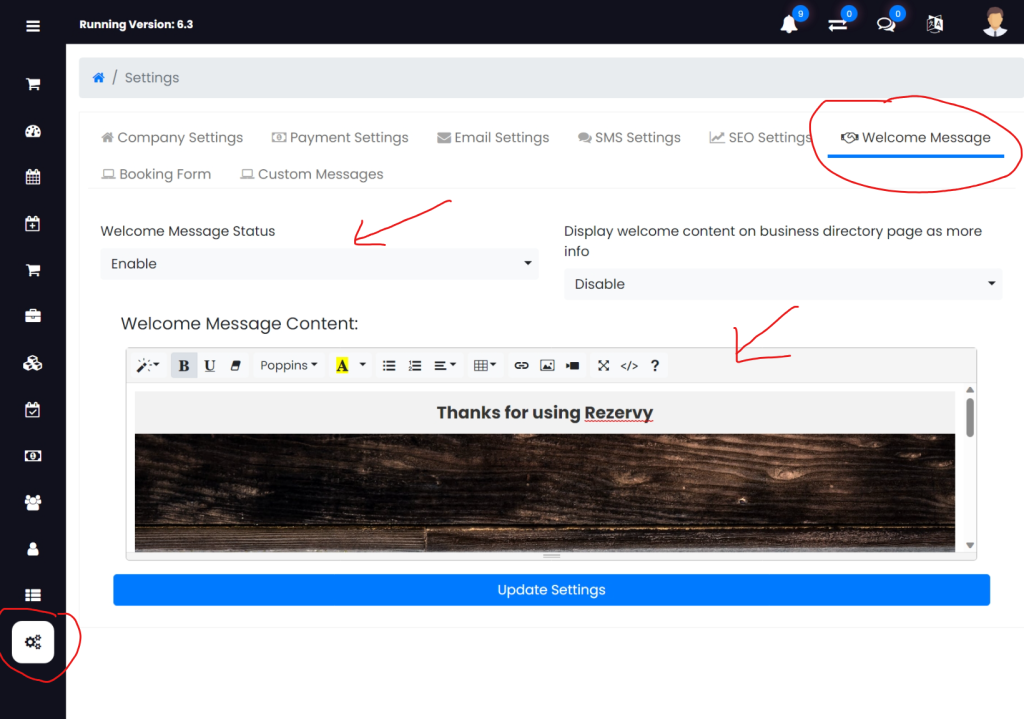Open user profile avatar
The height and width of the screenshot is (719, 1024).
click(995, 22)
